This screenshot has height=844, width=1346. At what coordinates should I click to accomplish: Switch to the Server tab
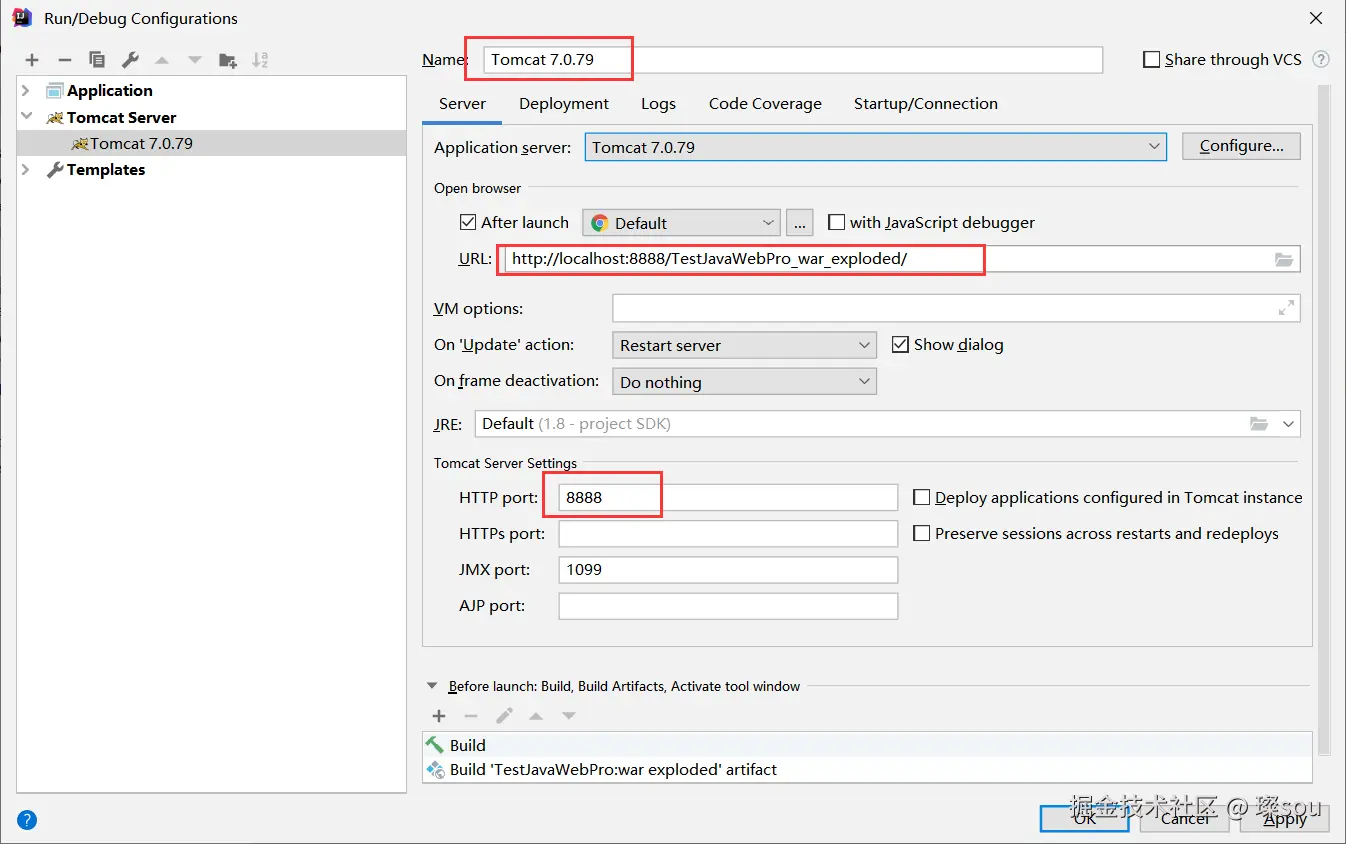click(x=462, y=104)
